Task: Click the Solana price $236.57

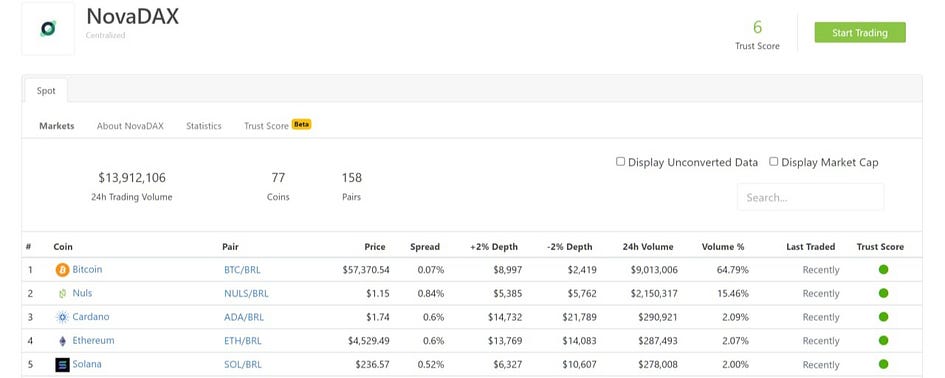Action: coord(372,365)
